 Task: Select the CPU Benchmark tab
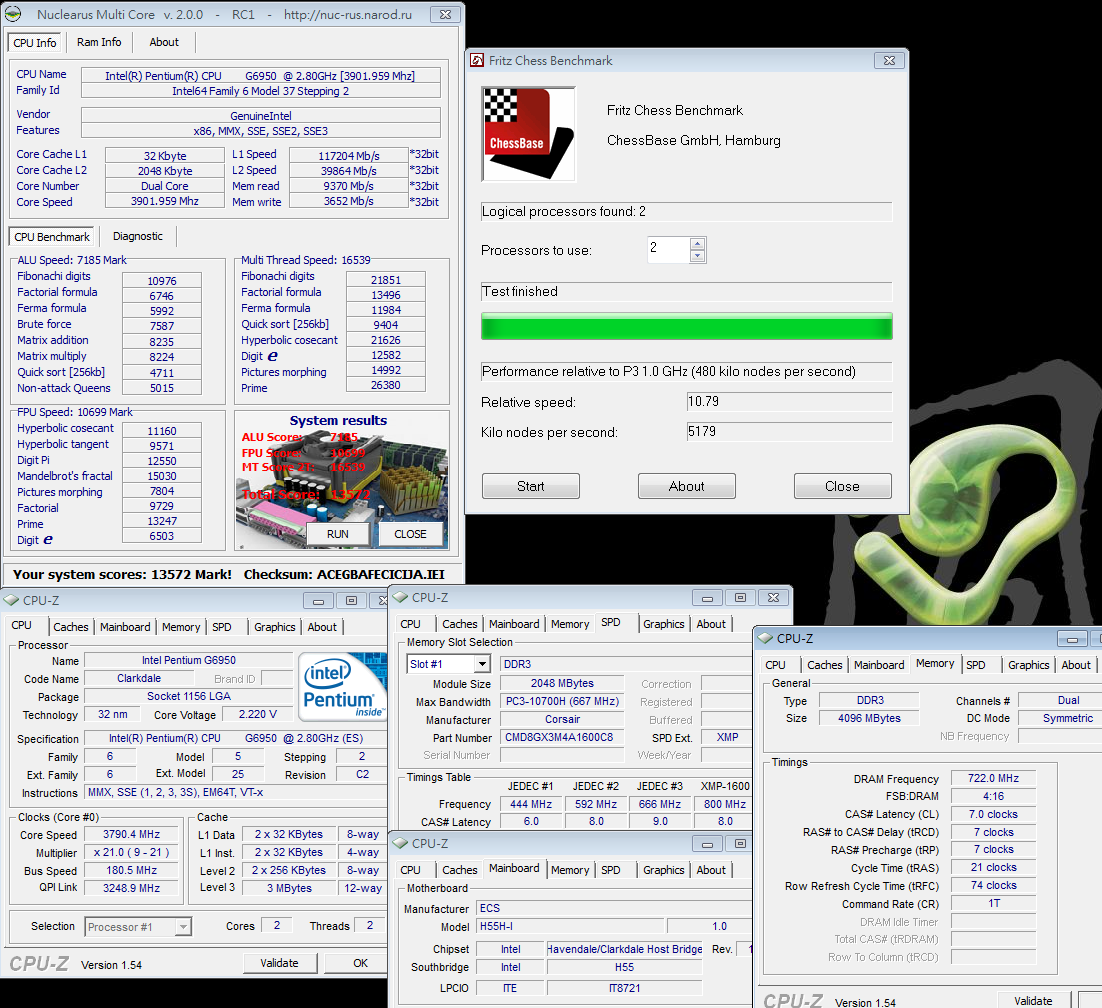point(52,237)
